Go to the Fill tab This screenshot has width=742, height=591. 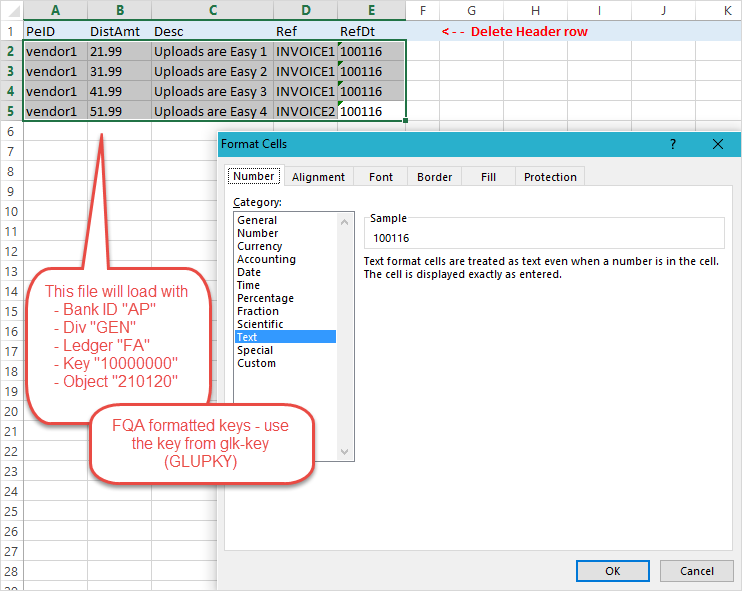pos(488,177)
